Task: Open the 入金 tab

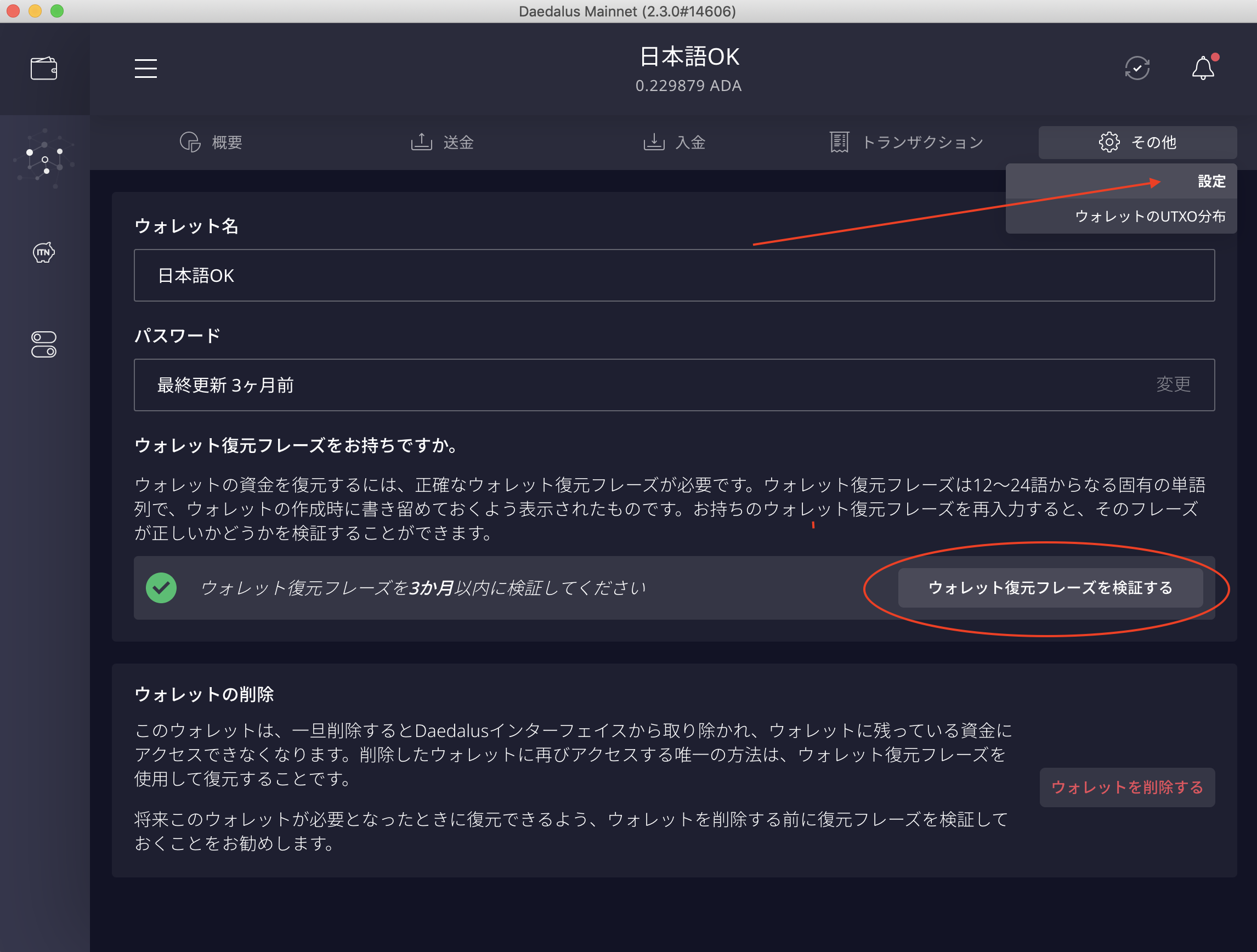Action: pyautogui.click(x=675, y=142)
